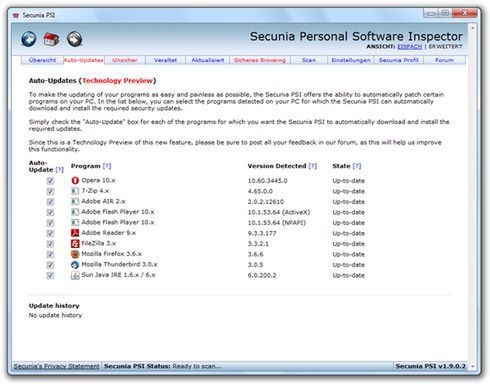Click the Secunia PSI title bar icon
Image resolution: width=490 pixels, height=384 pixels.
[x=16, y=15]
